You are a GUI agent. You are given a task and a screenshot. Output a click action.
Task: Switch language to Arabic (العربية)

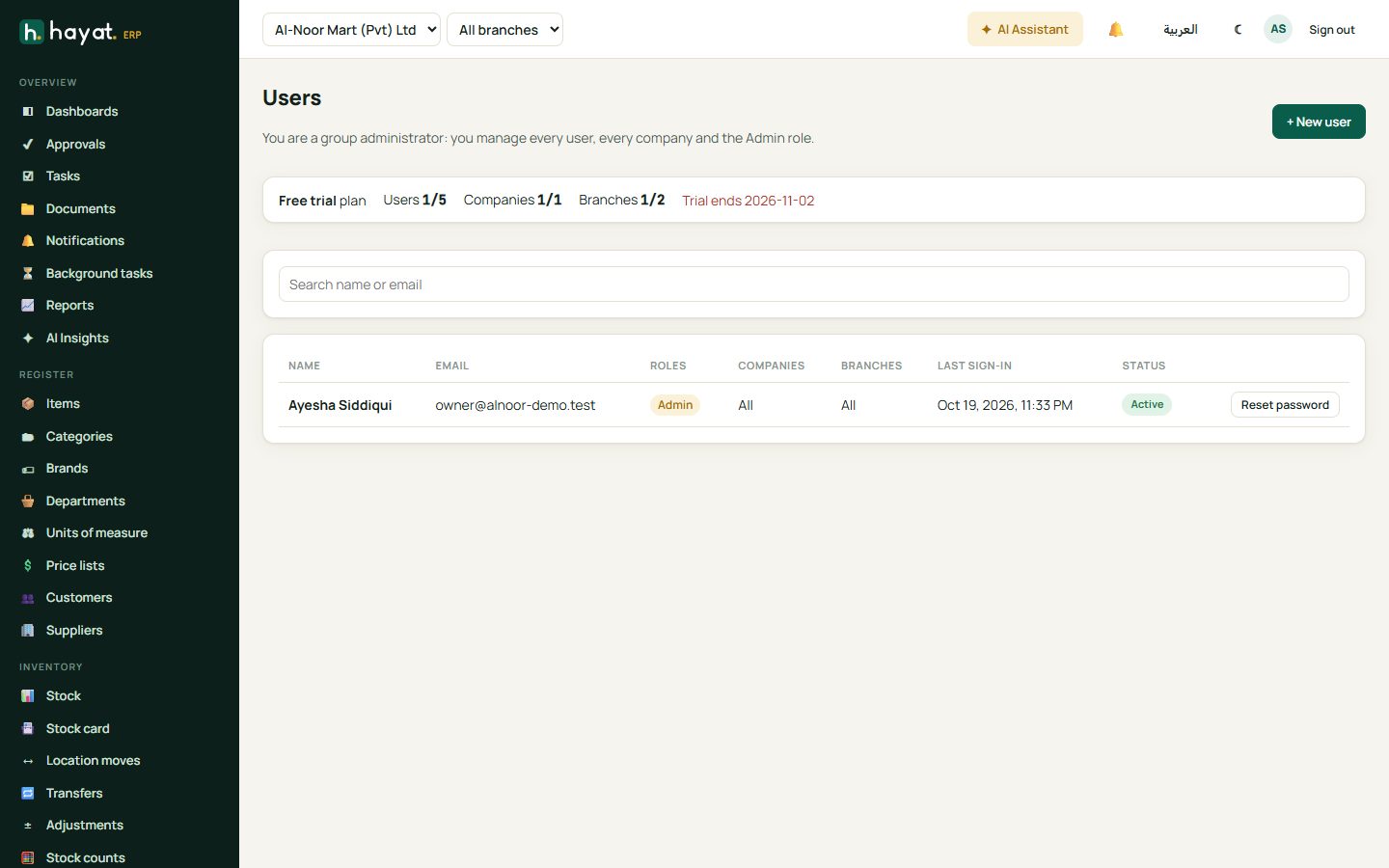pyautogui.click(x=1181, y=30)
